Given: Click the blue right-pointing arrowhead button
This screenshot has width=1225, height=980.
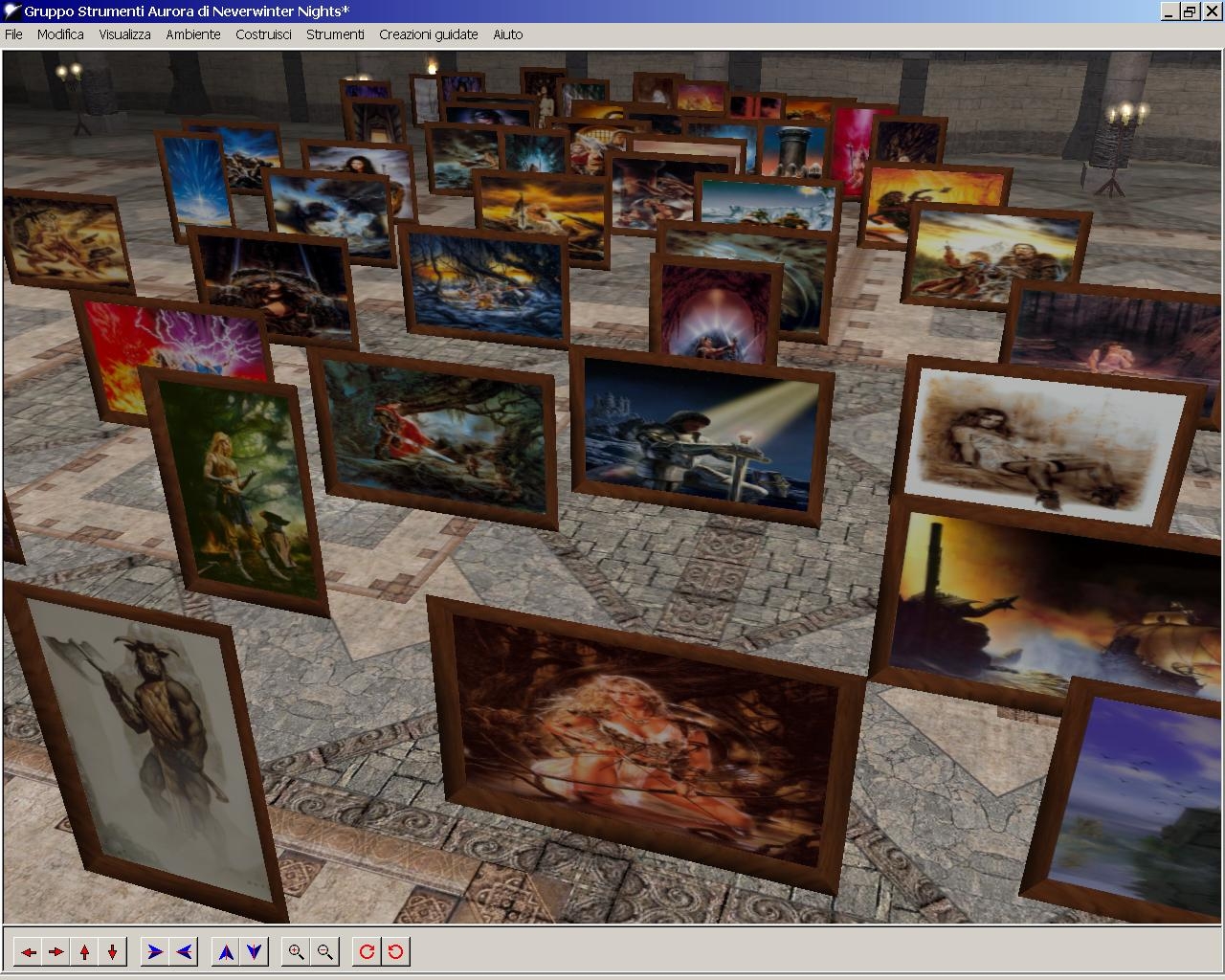Looking at the screenshot, I should [155, 951].
